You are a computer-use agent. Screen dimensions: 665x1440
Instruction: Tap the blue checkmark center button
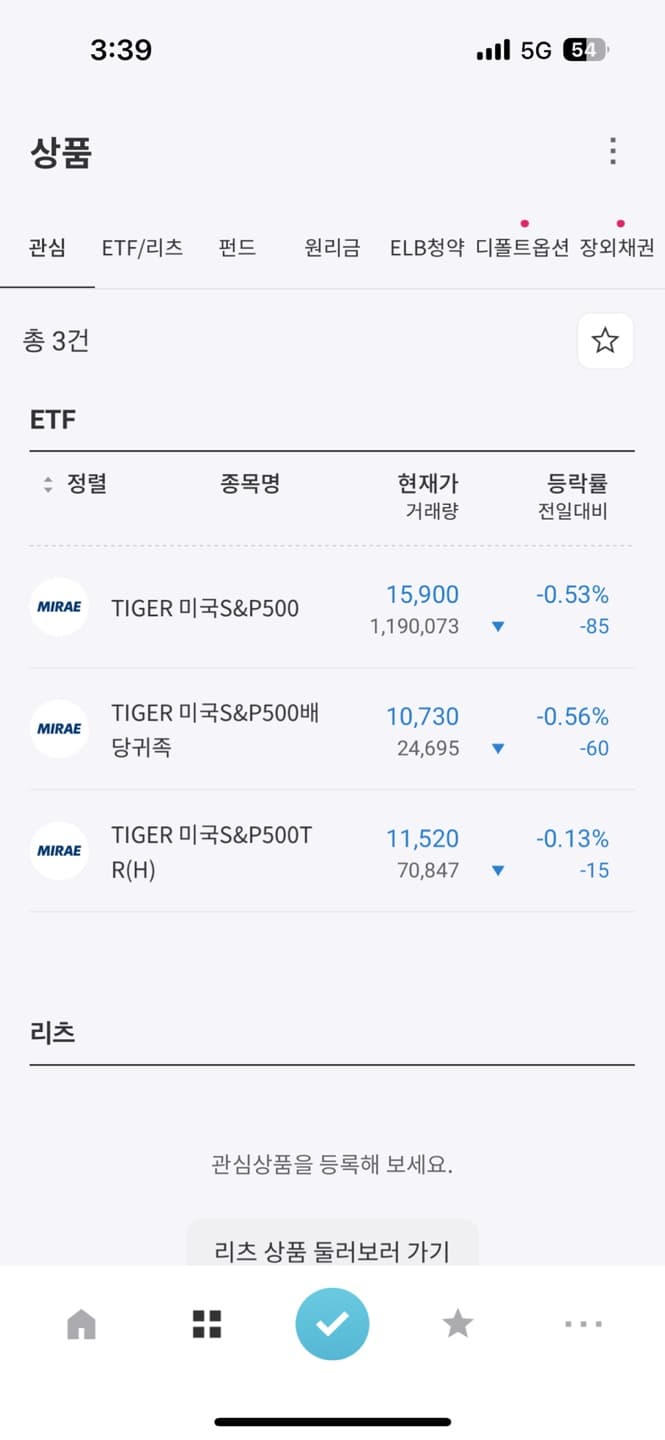[x=332, y=1324]
